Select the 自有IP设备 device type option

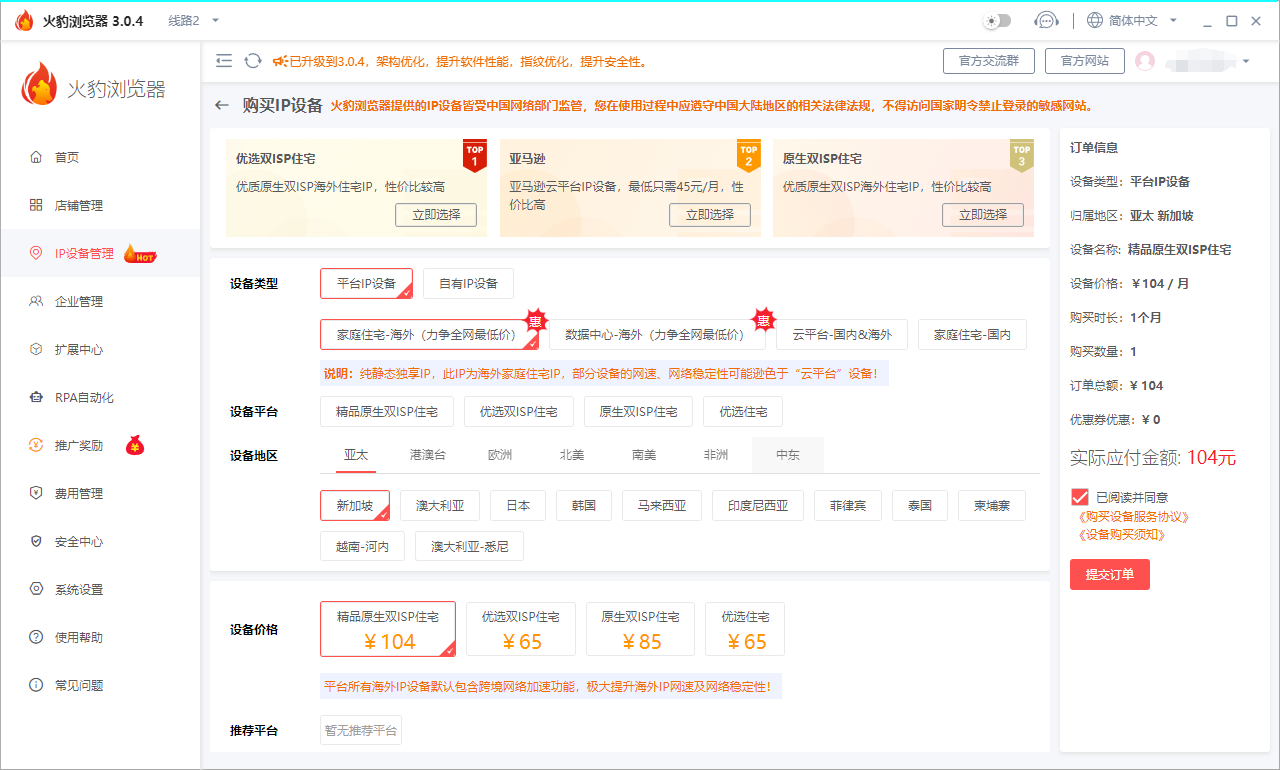click(x=468, y=283)
